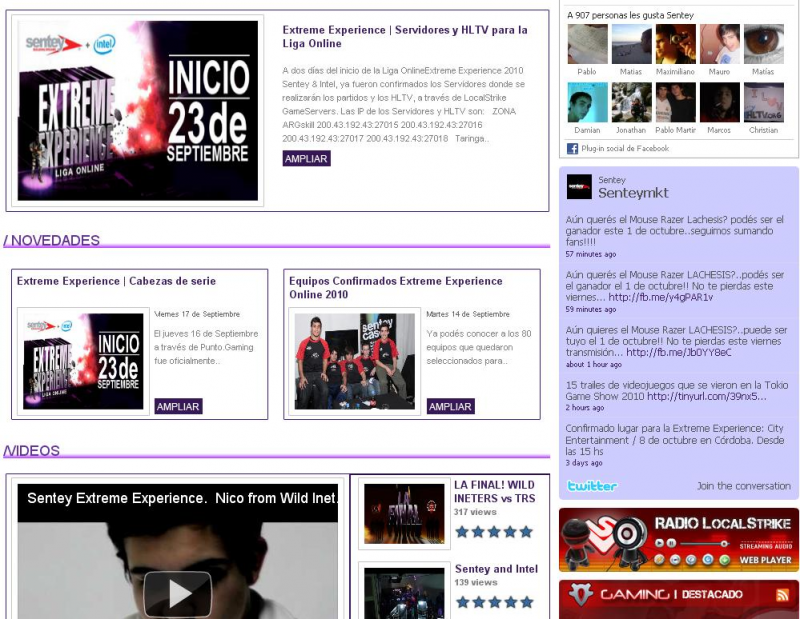This screenshot has width=800, height=619.
Task: Open Maximiliano's Facebook profile picture
Action: coord(675,45)
